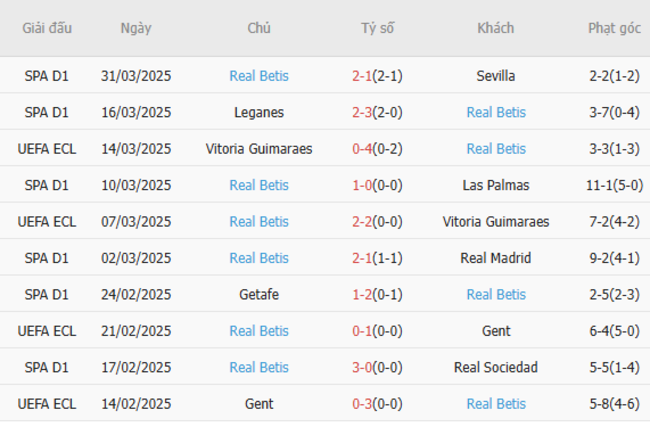The image size is (650, 427).
Task: Select the 1-0 score against Las Palmas
Action: pyautogui.click(x=363, y=185)
